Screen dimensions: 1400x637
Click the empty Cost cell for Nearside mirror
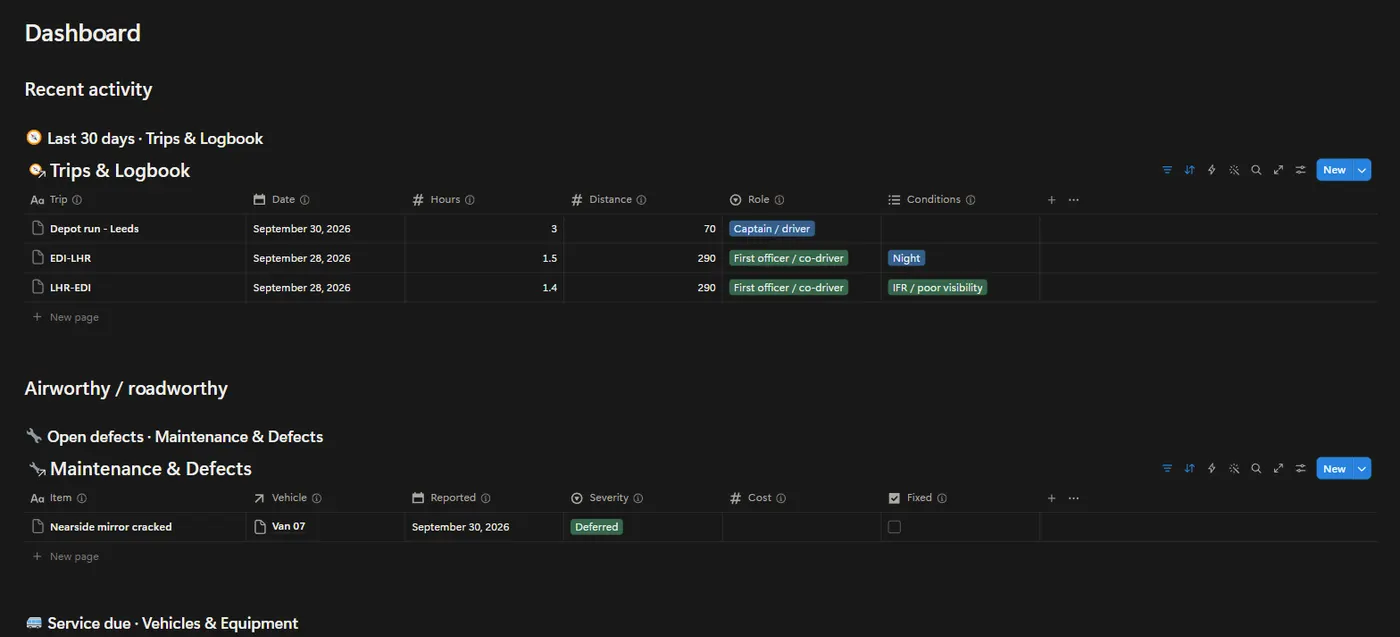tap(801, 527)
